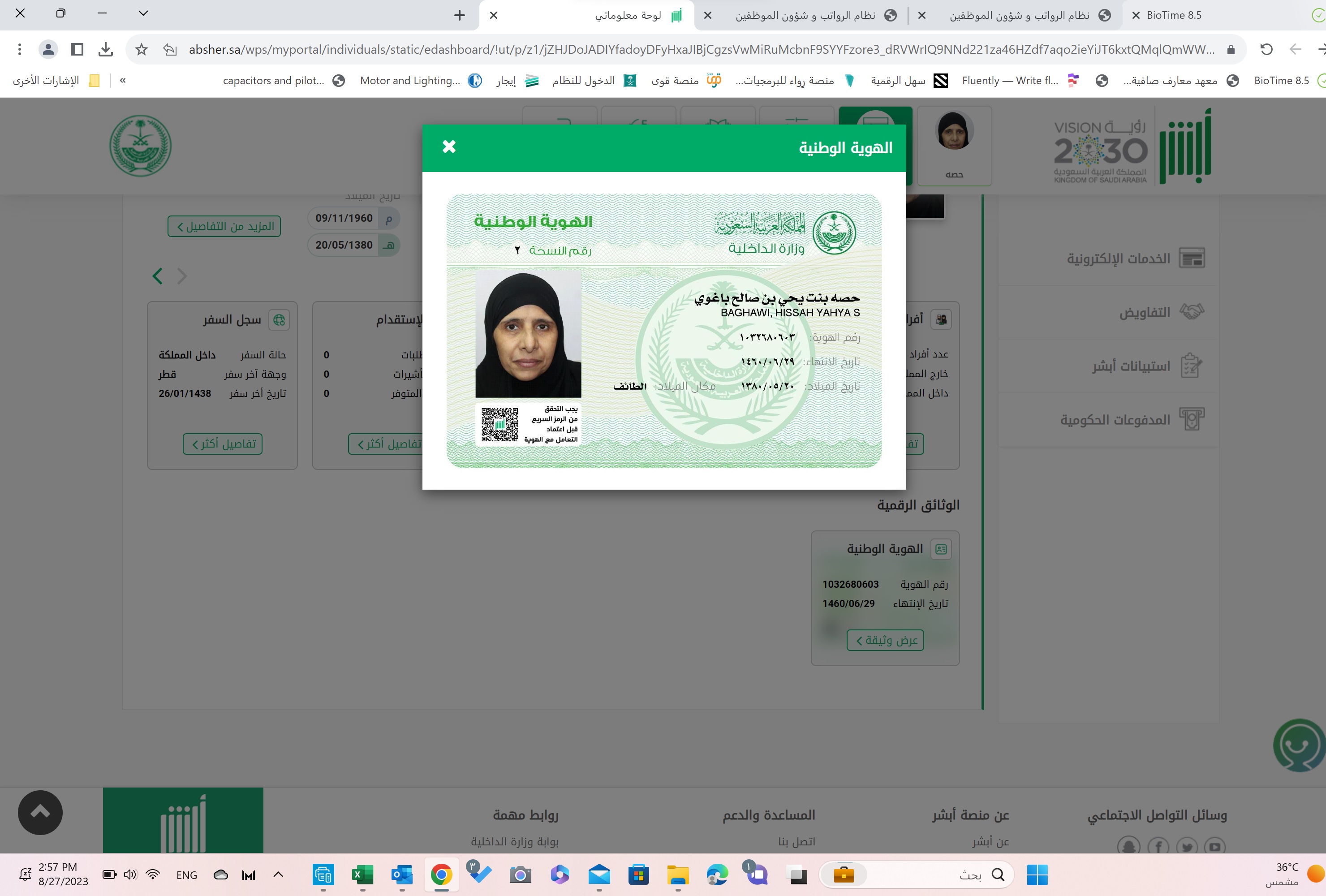Bookmark this page with the star icon

tap(142, 50)
